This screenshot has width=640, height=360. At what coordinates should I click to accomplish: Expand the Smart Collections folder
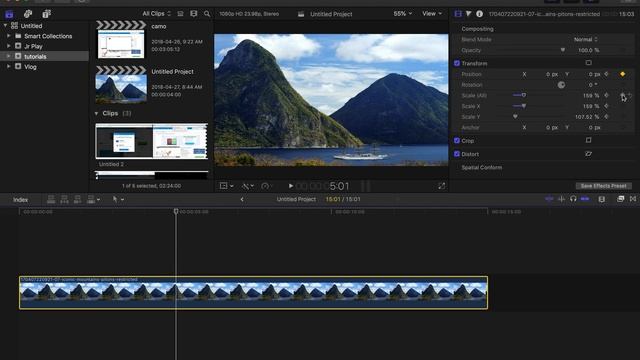(9, 36)
